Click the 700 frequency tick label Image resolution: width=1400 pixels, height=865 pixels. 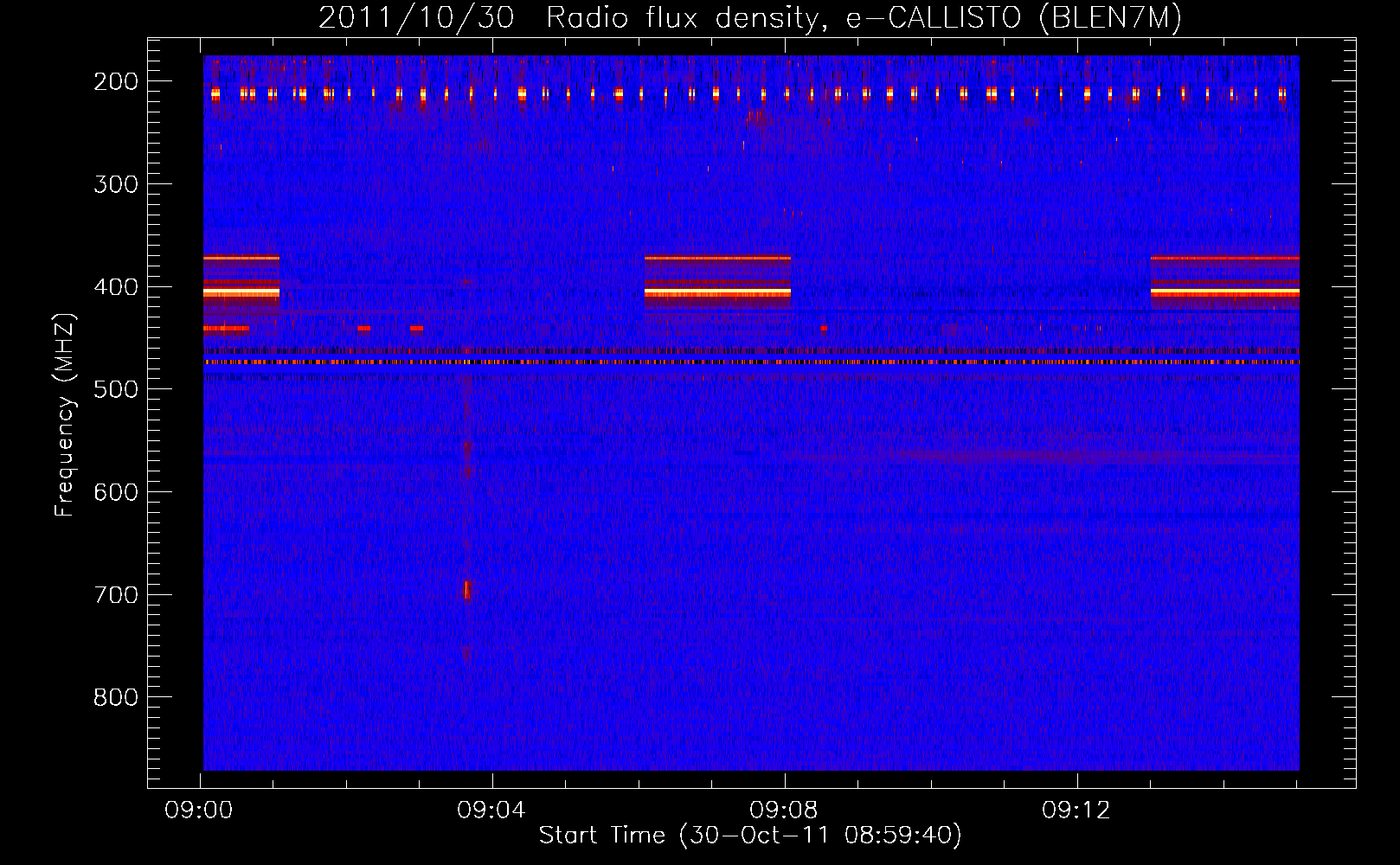pyautogui.click(x=116, y=595)
